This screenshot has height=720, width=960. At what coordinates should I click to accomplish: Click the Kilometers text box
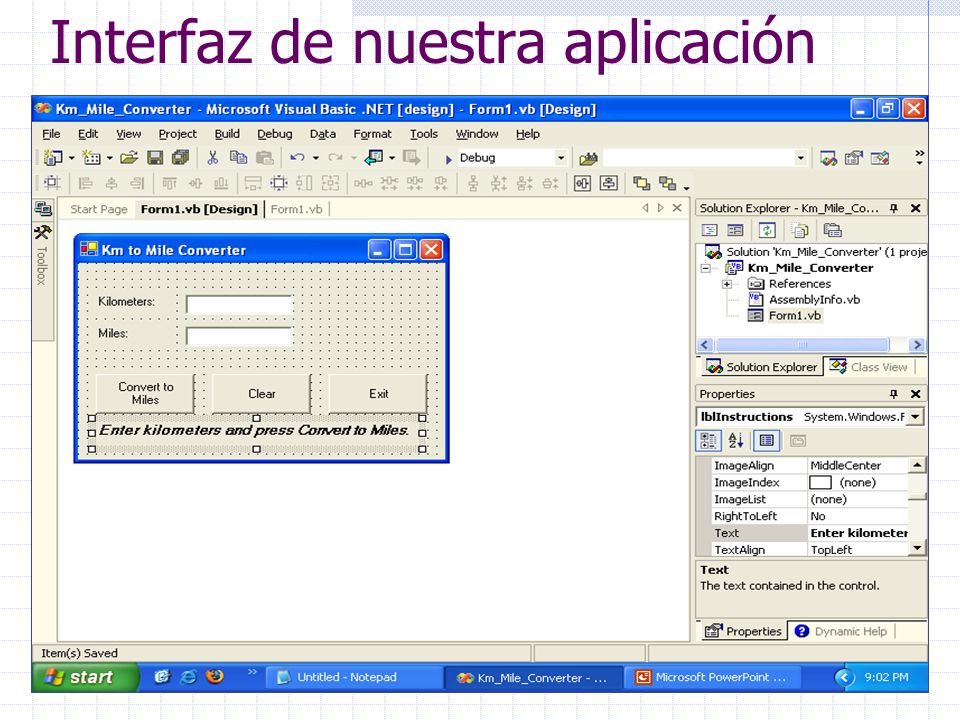click(239, 304)
